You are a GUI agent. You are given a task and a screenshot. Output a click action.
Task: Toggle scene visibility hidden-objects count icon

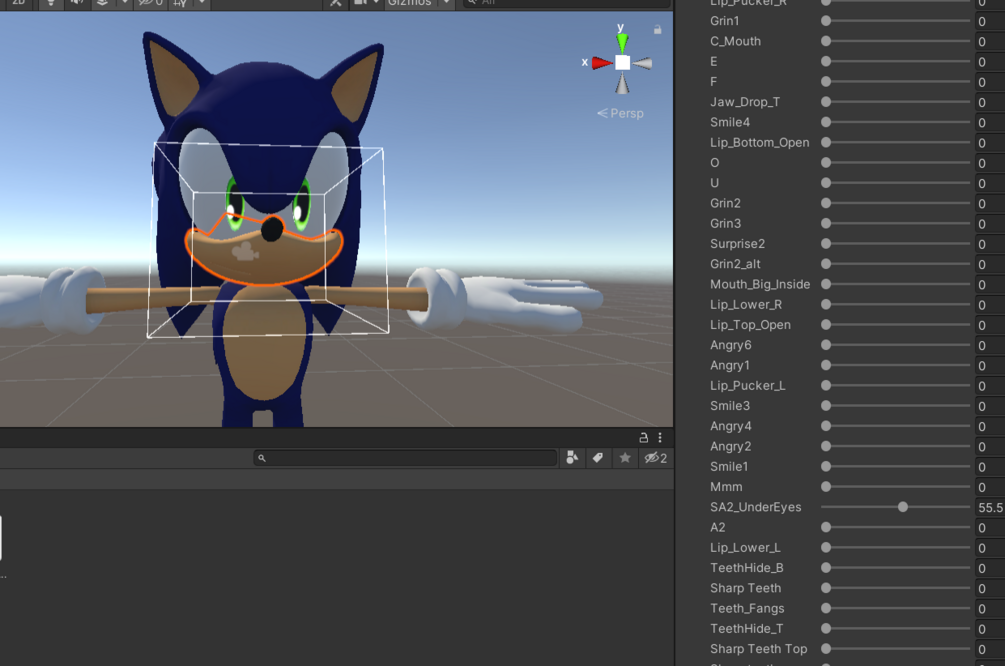point(151,3)
